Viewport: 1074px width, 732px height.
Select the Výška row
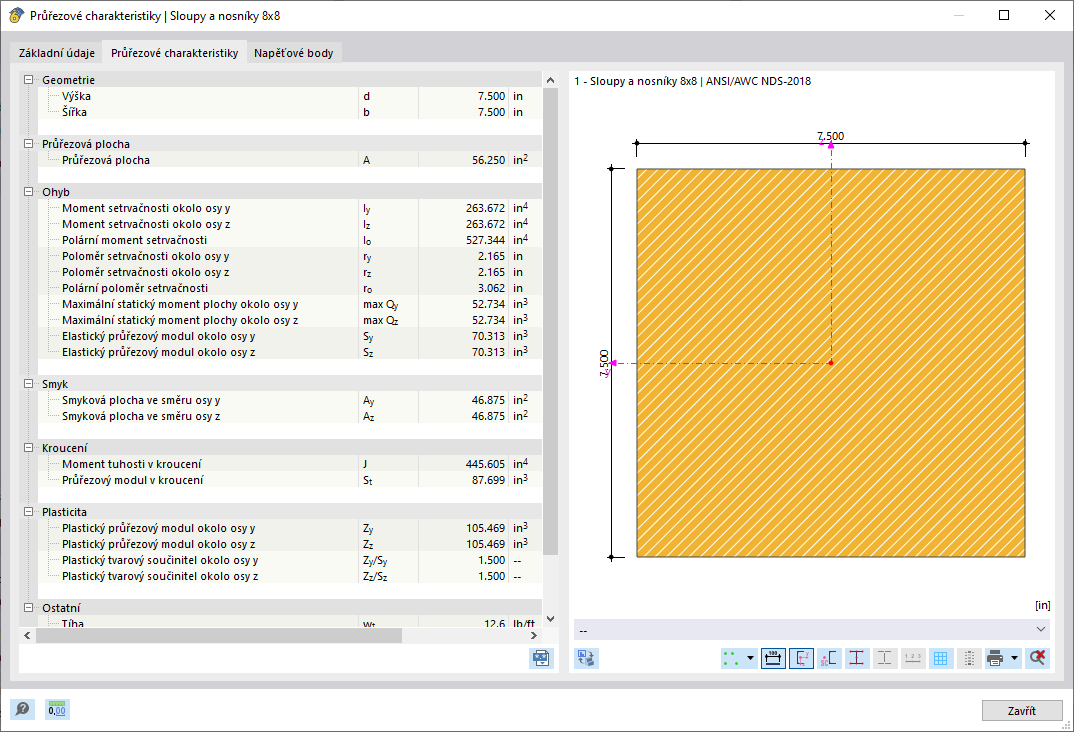pyautogui.click(x=290, y=96)
